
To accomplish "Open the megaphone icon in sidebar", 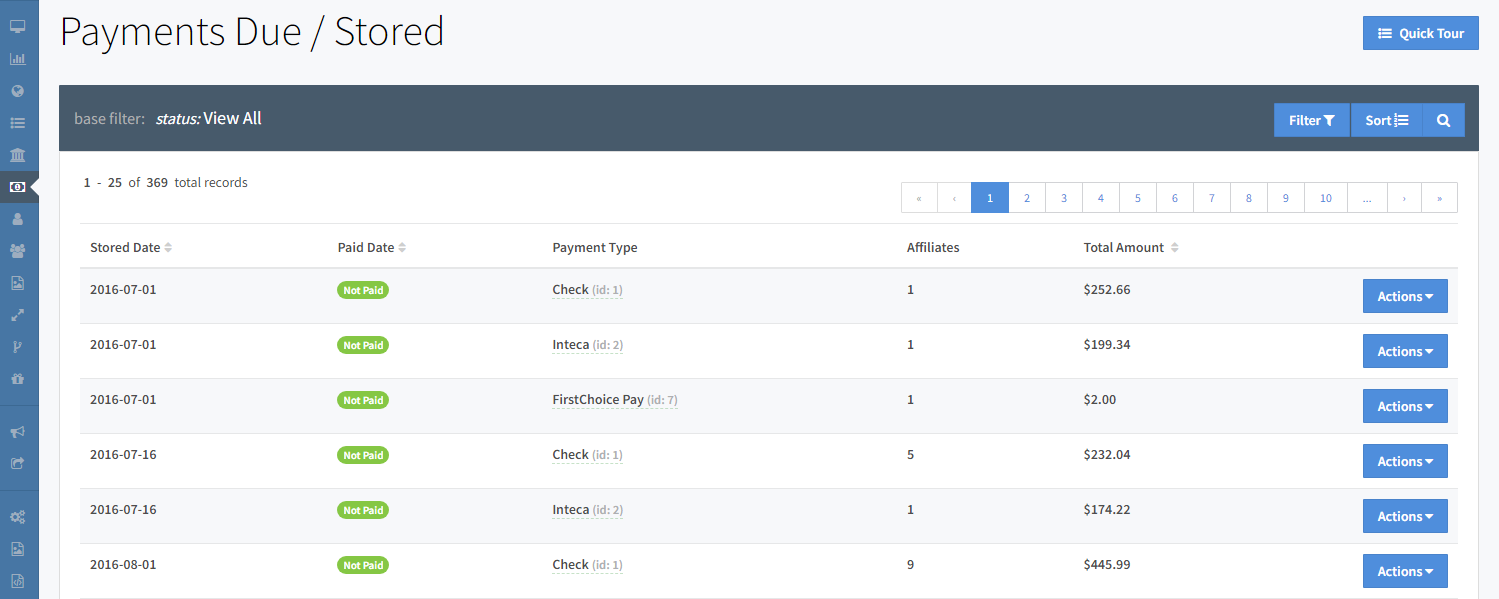I will (x=17, y=432).
